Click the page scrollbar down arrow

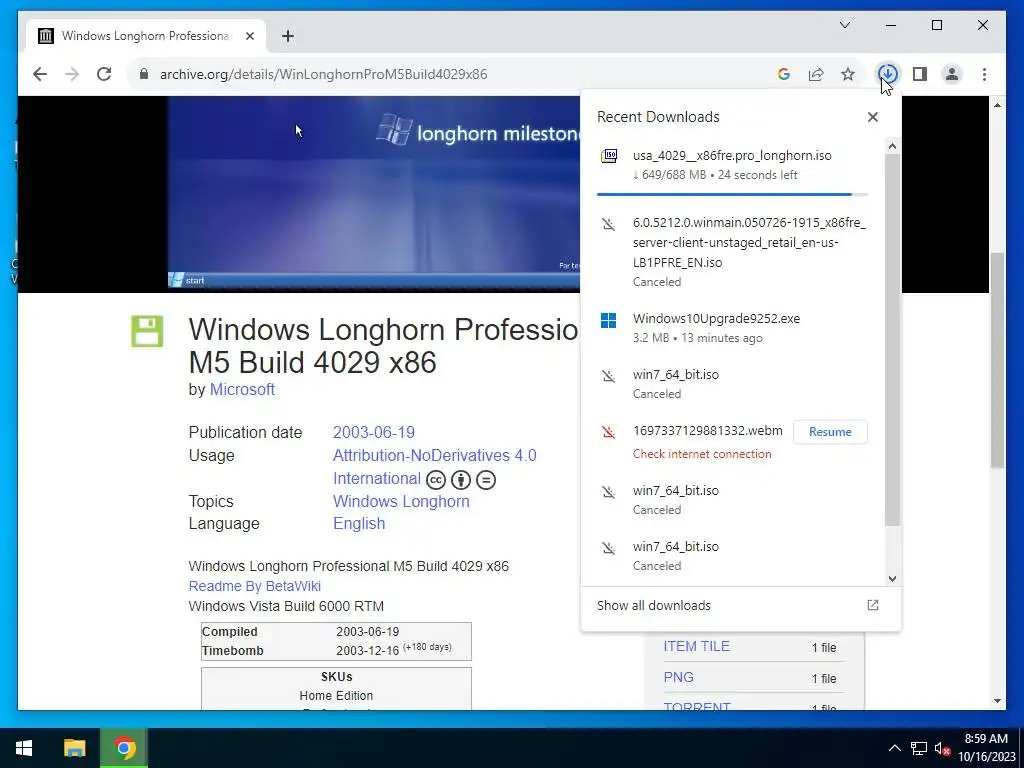click(x=997, y=701)
